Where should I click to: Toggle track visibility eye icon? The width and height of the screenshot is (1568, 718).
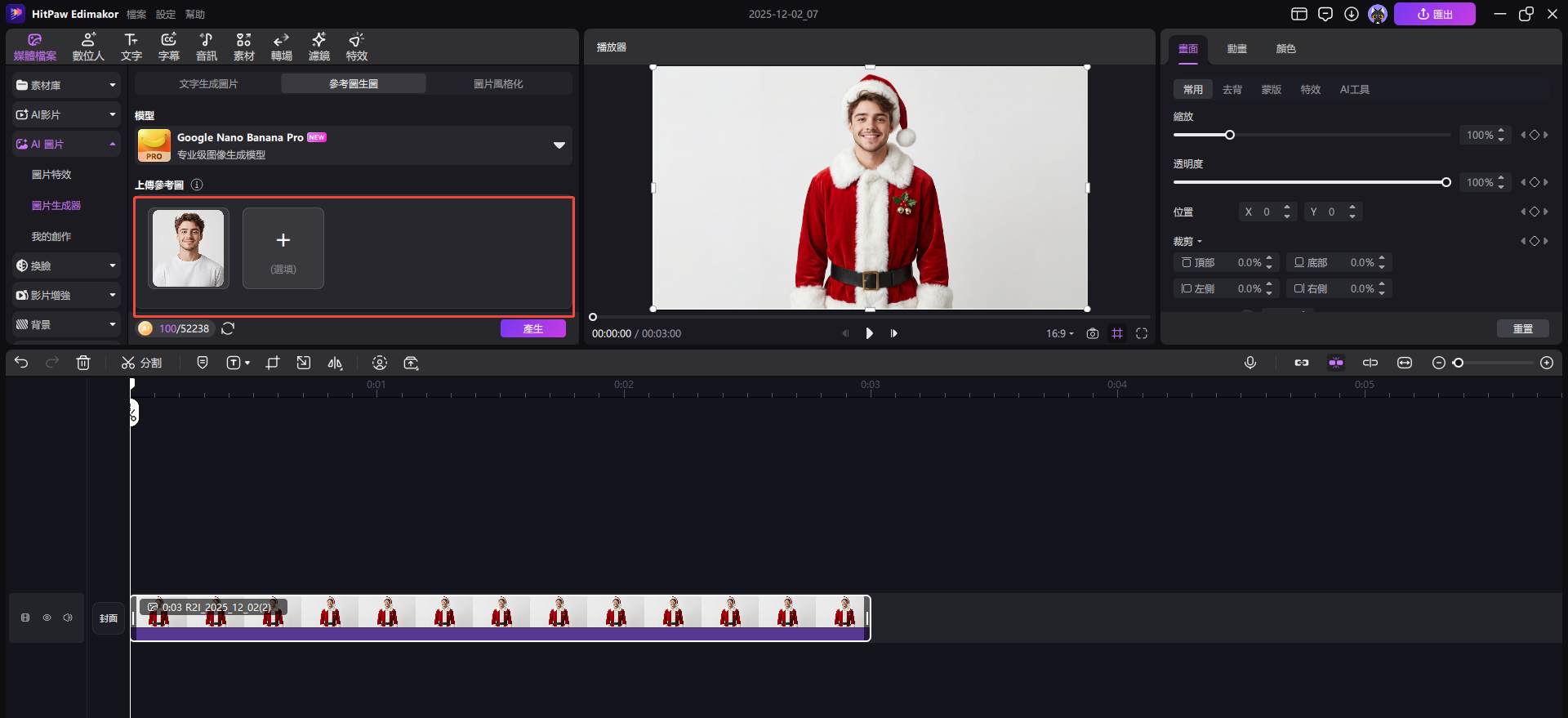[47, 618]
